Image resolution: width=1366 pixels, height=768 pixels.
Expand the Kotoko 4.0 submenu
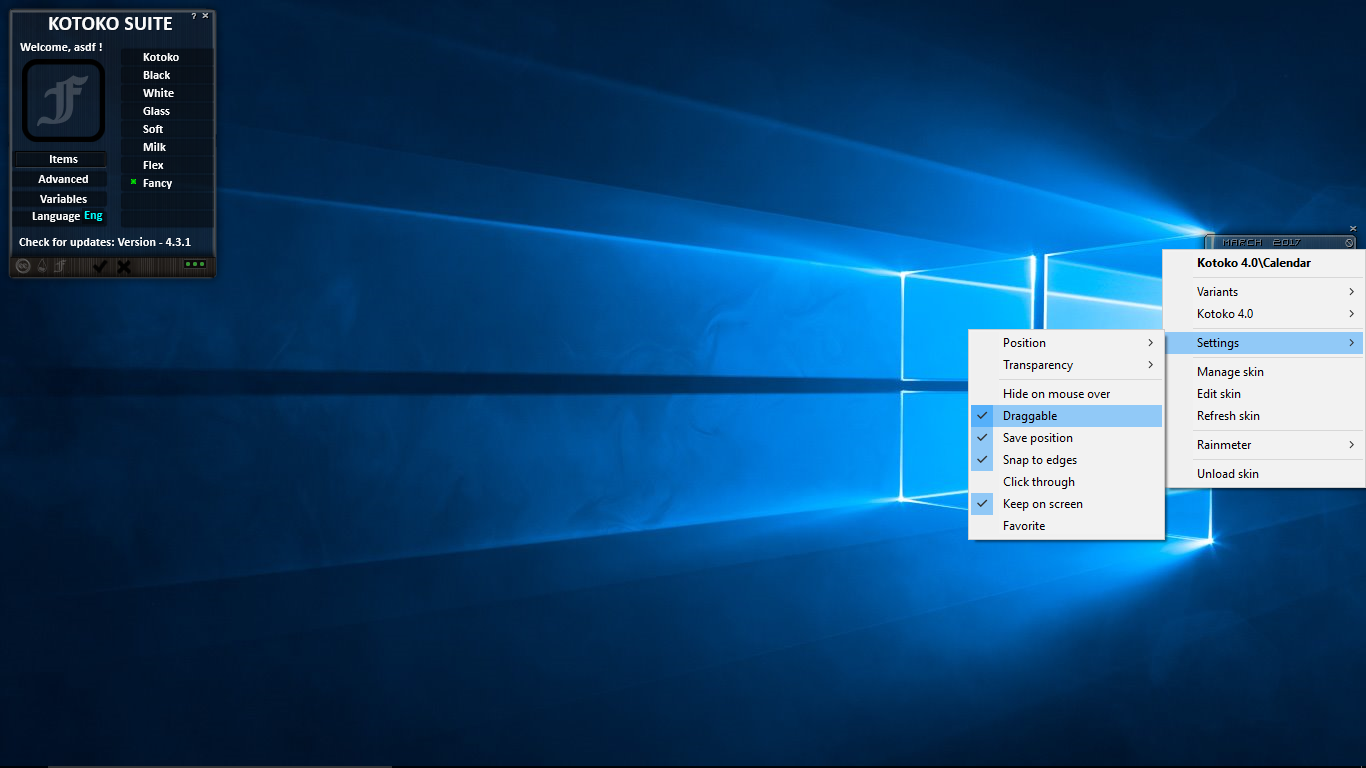pyautogui.click(x=1263, y=314)
